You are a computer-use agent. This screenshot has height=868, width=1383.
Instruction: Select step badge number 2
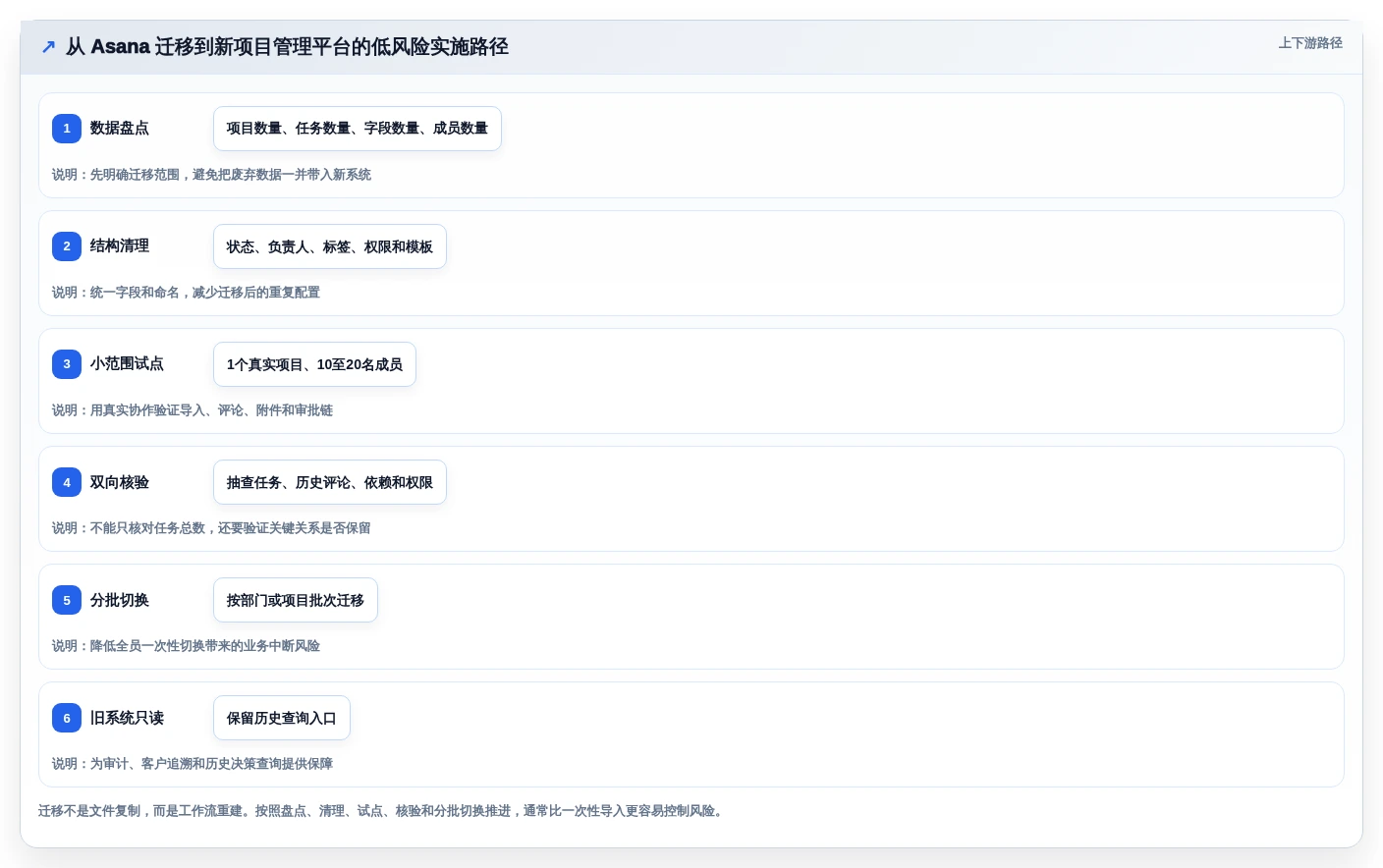pos(67,246)
